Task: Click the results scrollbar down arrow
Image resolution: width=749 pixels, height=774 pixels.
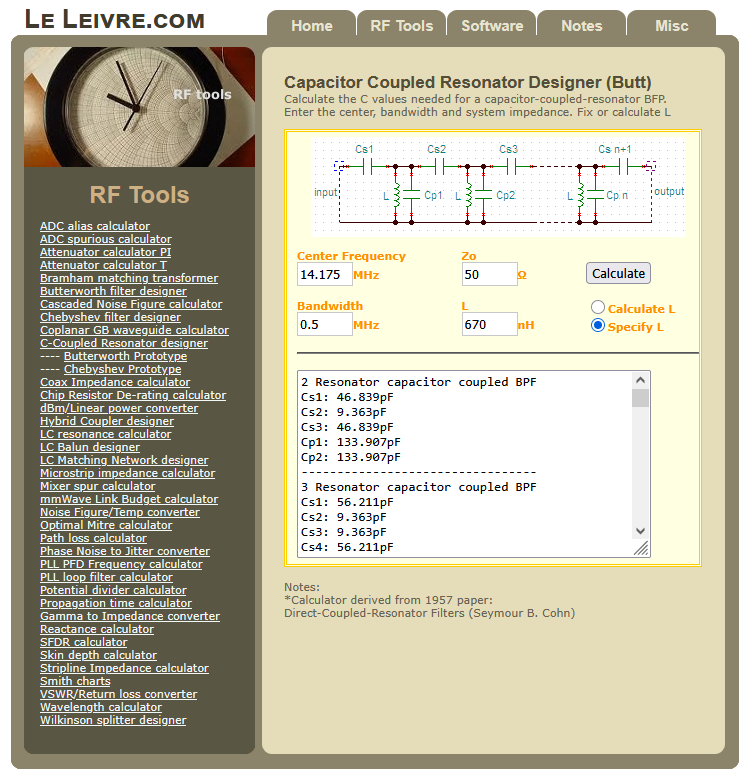Action: (x=640, y=531)
